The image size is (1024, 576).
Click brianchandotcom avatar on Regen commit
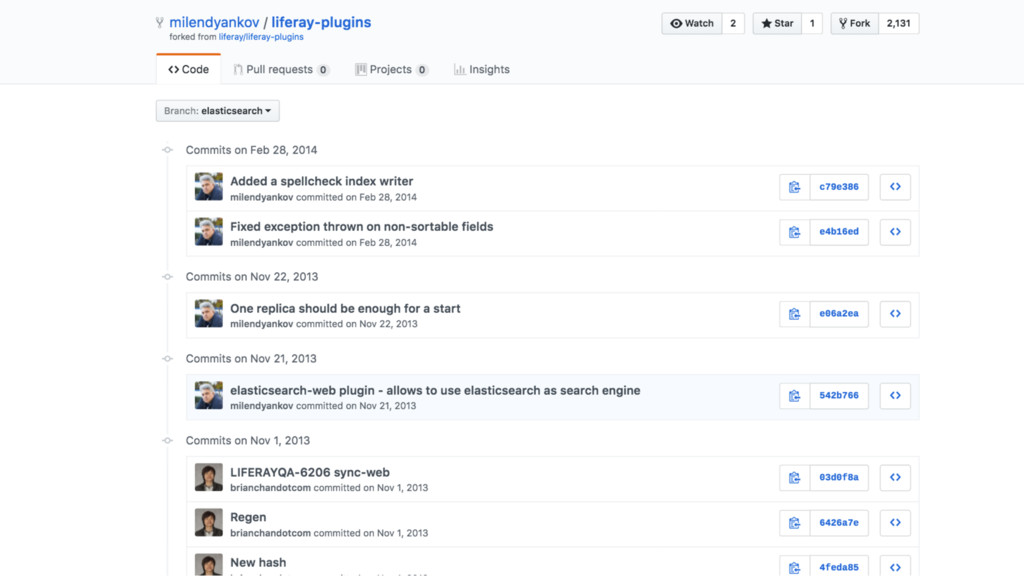click(x=208, y=522)
